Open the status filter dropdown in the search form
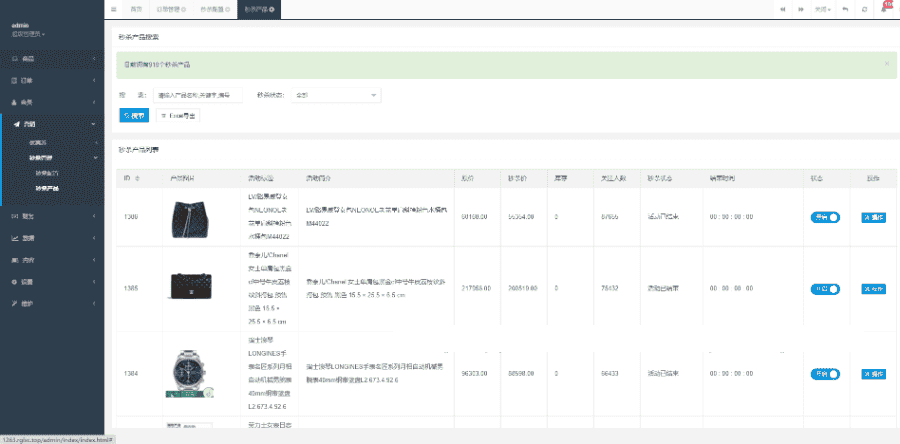The width and height of the screenshot is (900, 444). coord(336,95)
